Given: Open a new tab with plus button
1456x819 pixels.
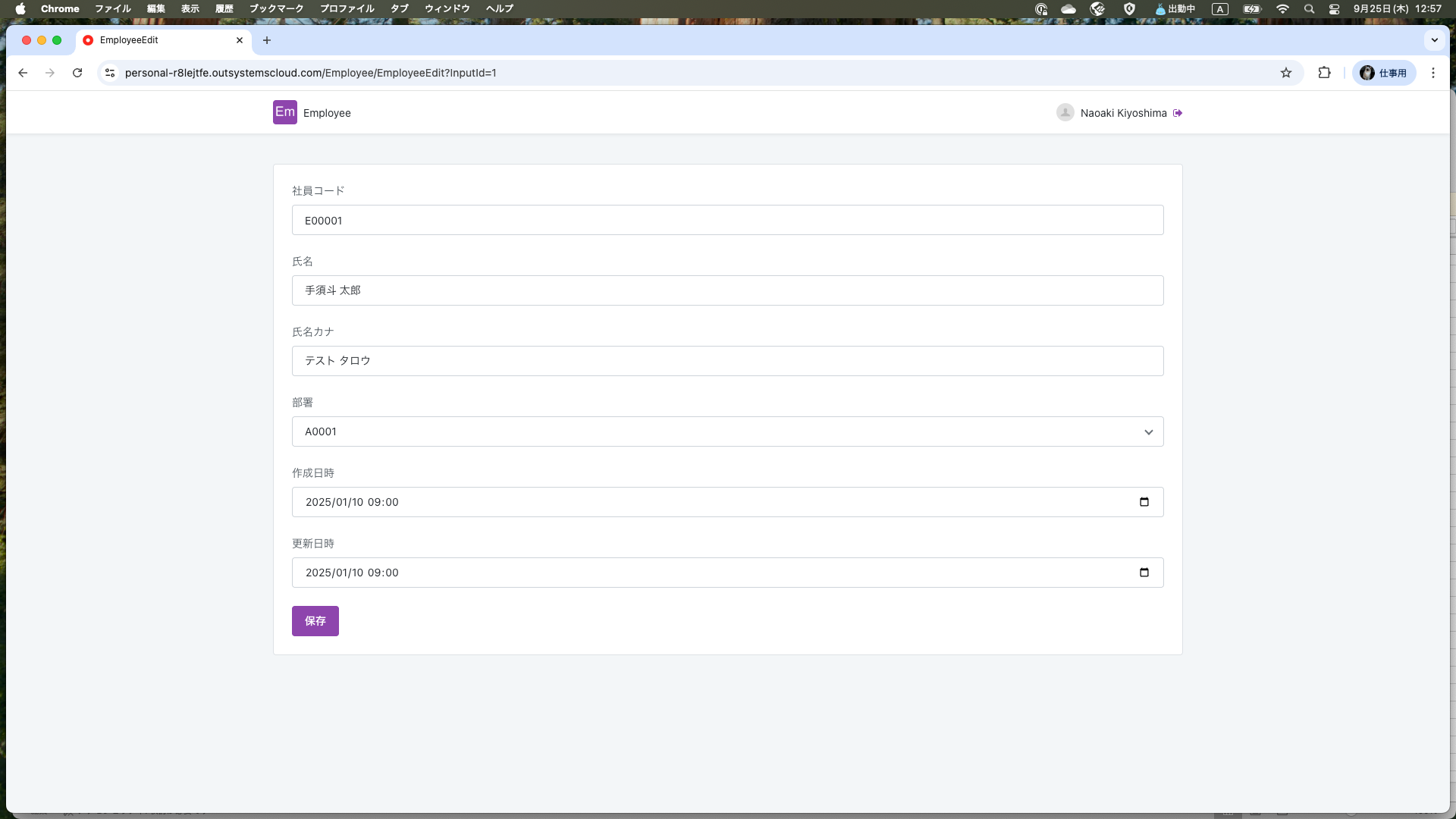Looking at the screenshot, I should 266,40.
